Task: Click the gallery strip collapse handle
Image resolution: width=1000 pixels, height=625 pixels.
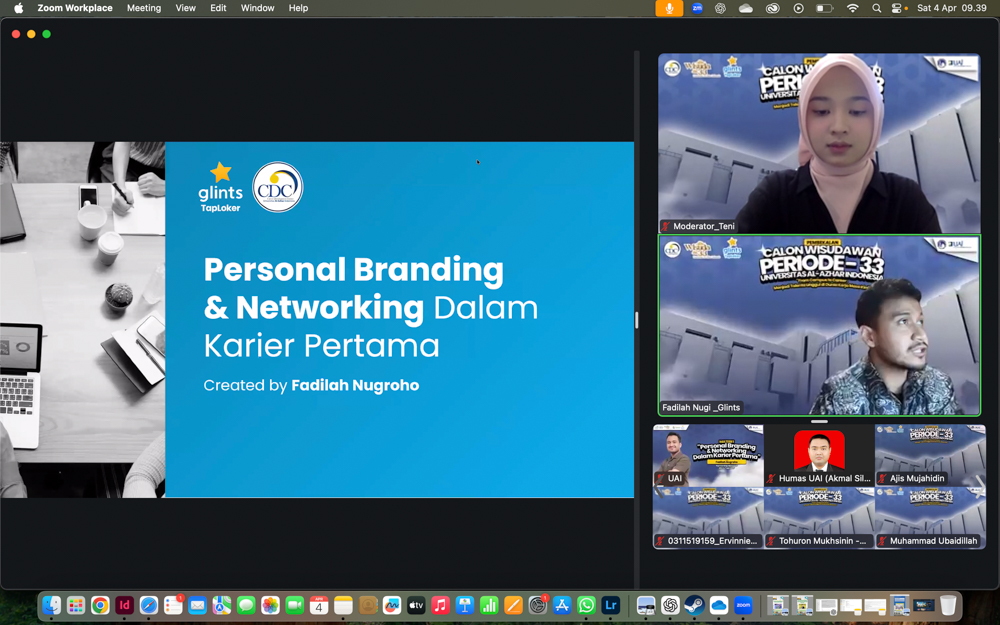Action: (819, 421)
